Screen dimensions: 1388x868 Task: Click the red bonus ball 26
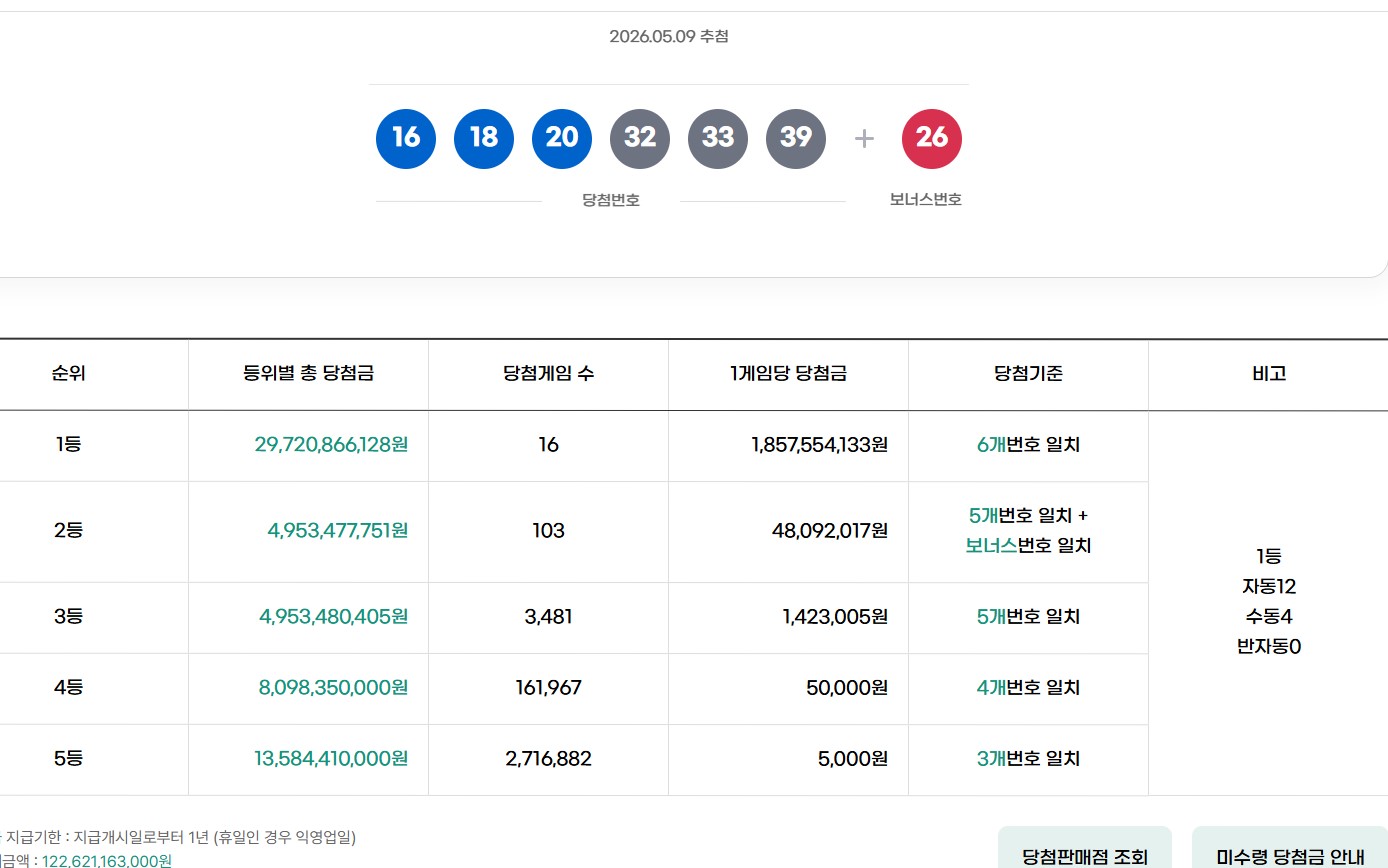[x=932, y=138]
